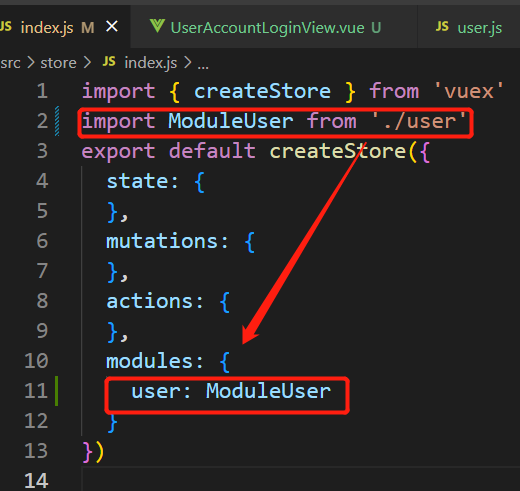Click the ModuleUser value on line 11
Screen dimensions: 520x491
(x=268, y=391)
